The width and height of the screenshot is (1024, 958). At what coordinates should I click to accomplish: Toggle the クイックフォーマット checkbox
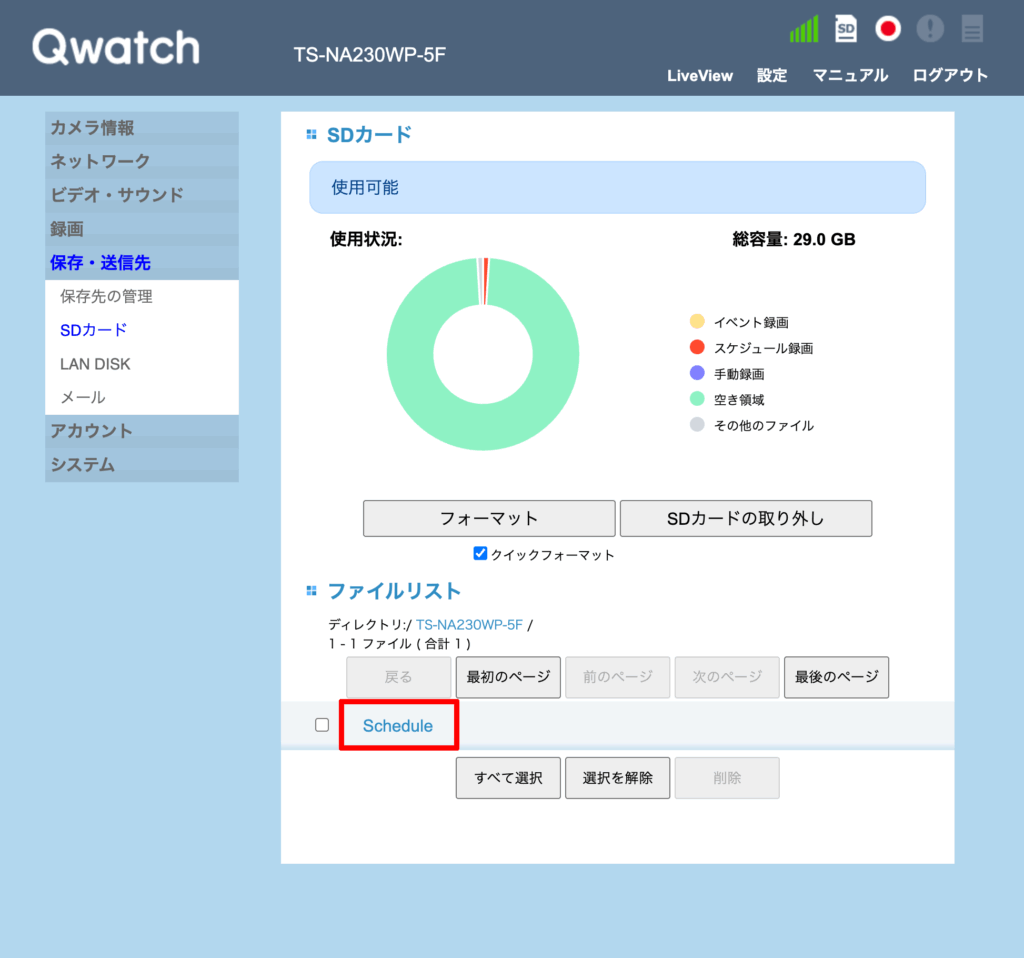tap(480, 554)
